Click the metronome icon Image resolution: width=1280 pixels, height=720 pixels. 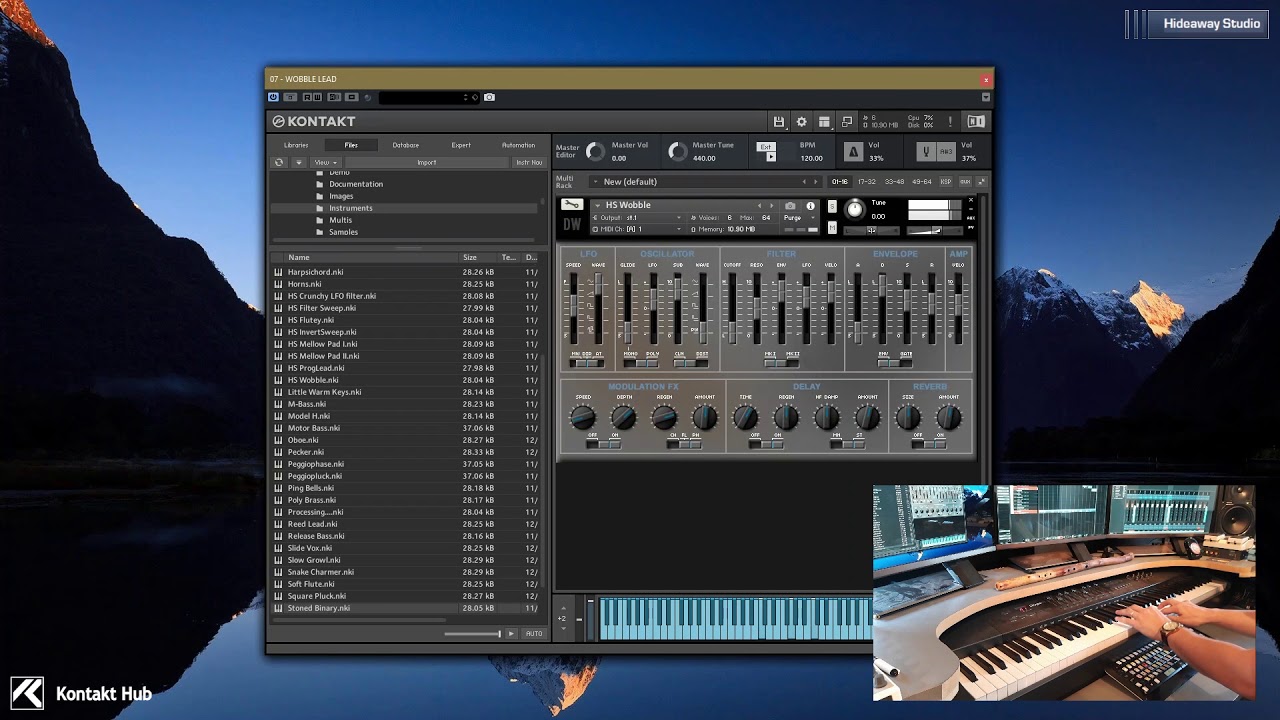(x=853, y=151)
